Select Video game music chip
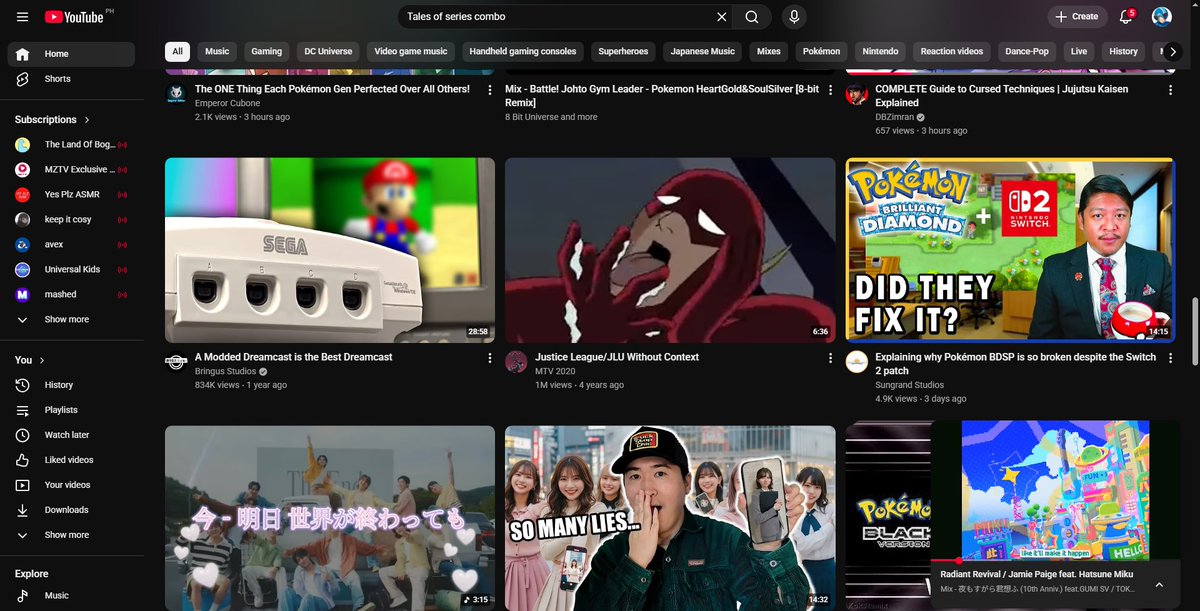The image size is (1200, 611). tap(411, 51)
